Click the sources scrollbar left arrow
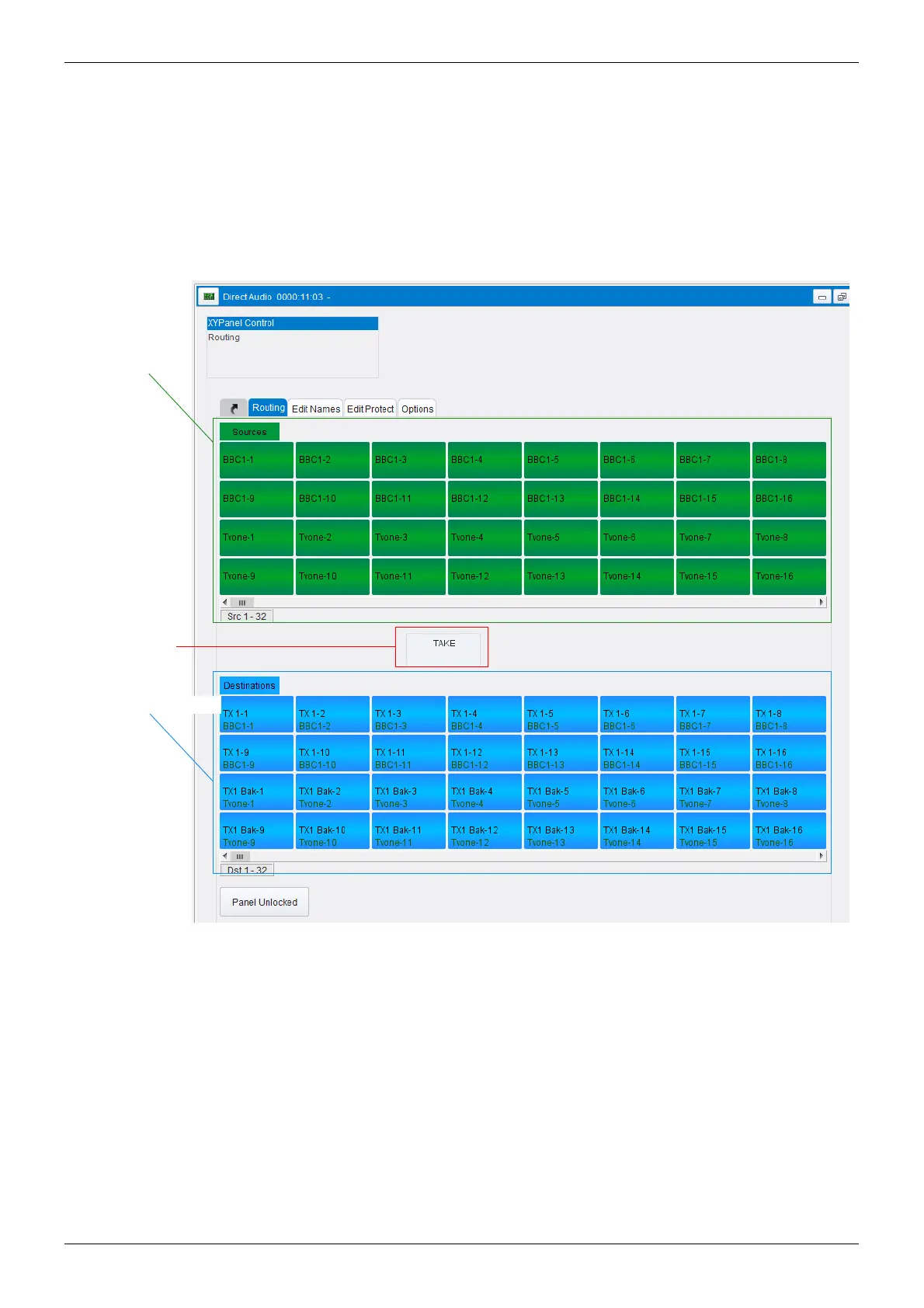Screen dimensions: 924x1308 tap(225, 602)
